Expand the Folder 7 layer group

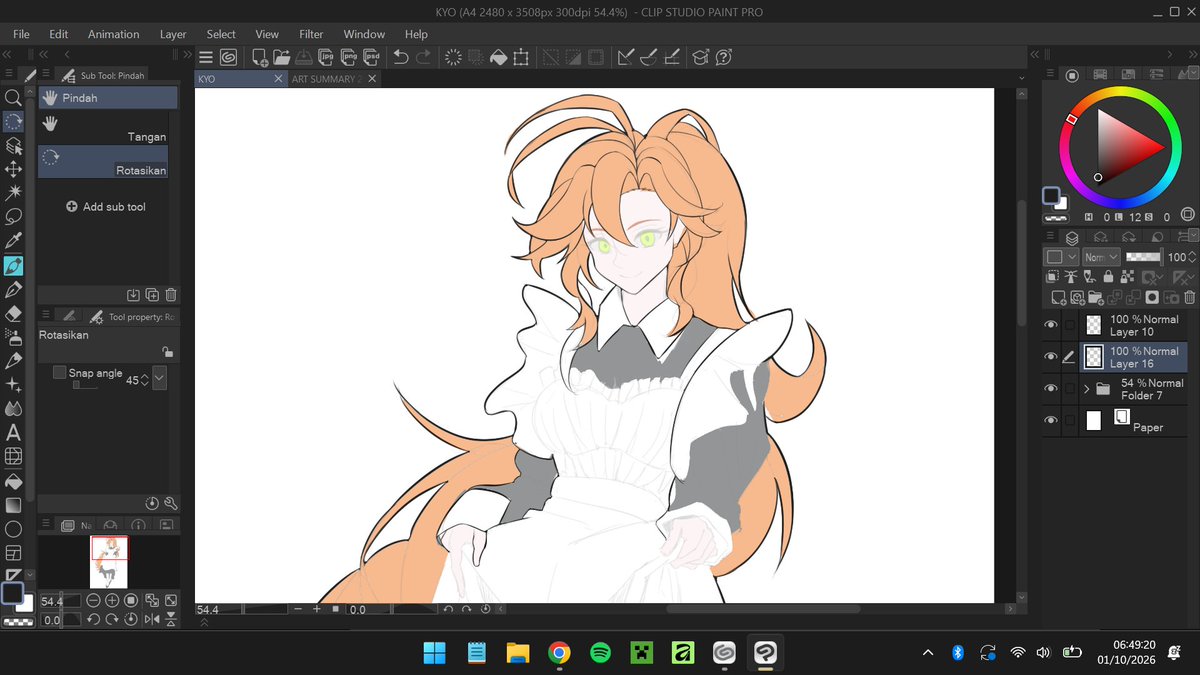pos(1086,389)
